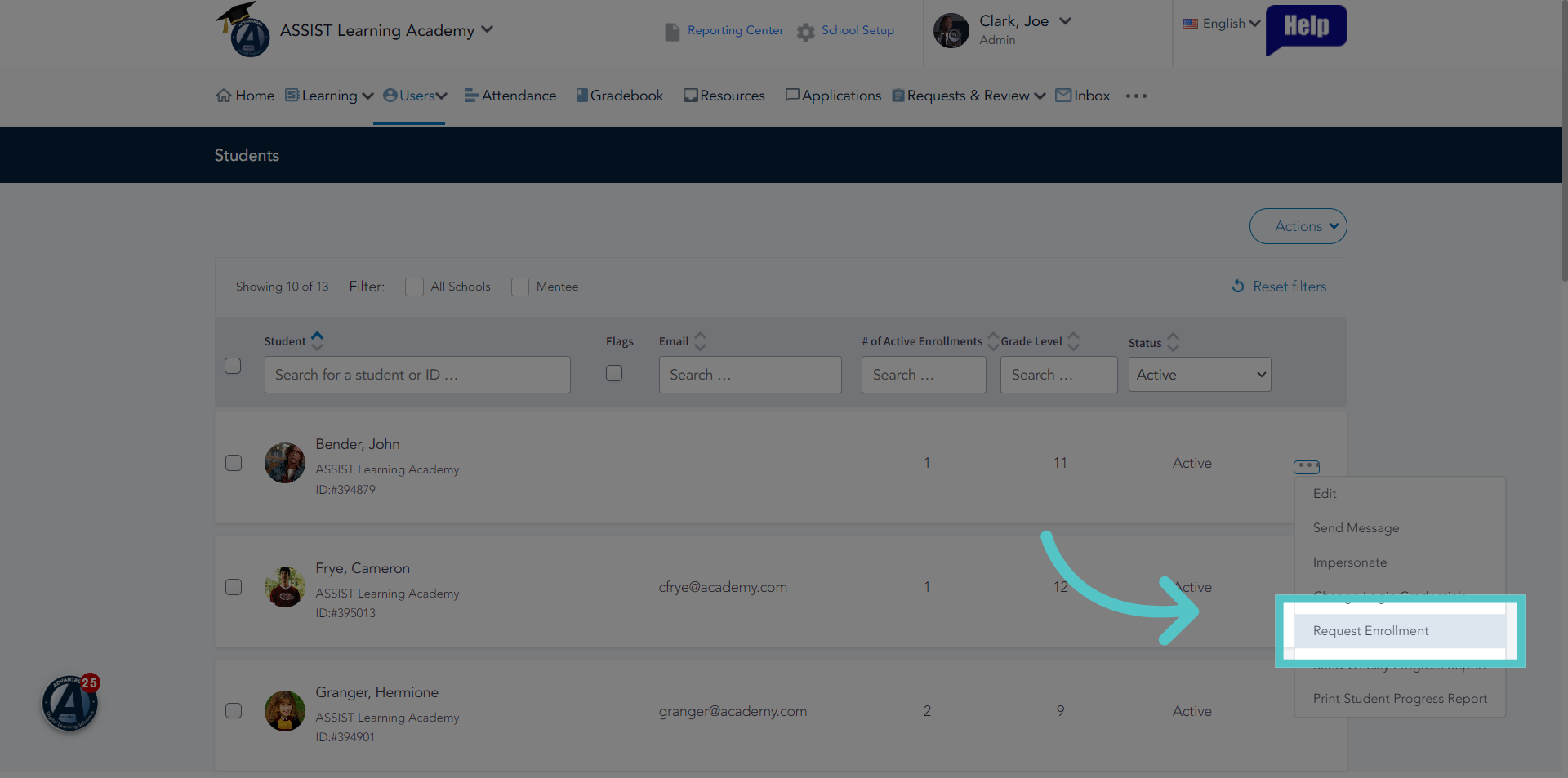Click Hermione Granger's profile photo
The image size is (1568, 778).
(285, 711)
